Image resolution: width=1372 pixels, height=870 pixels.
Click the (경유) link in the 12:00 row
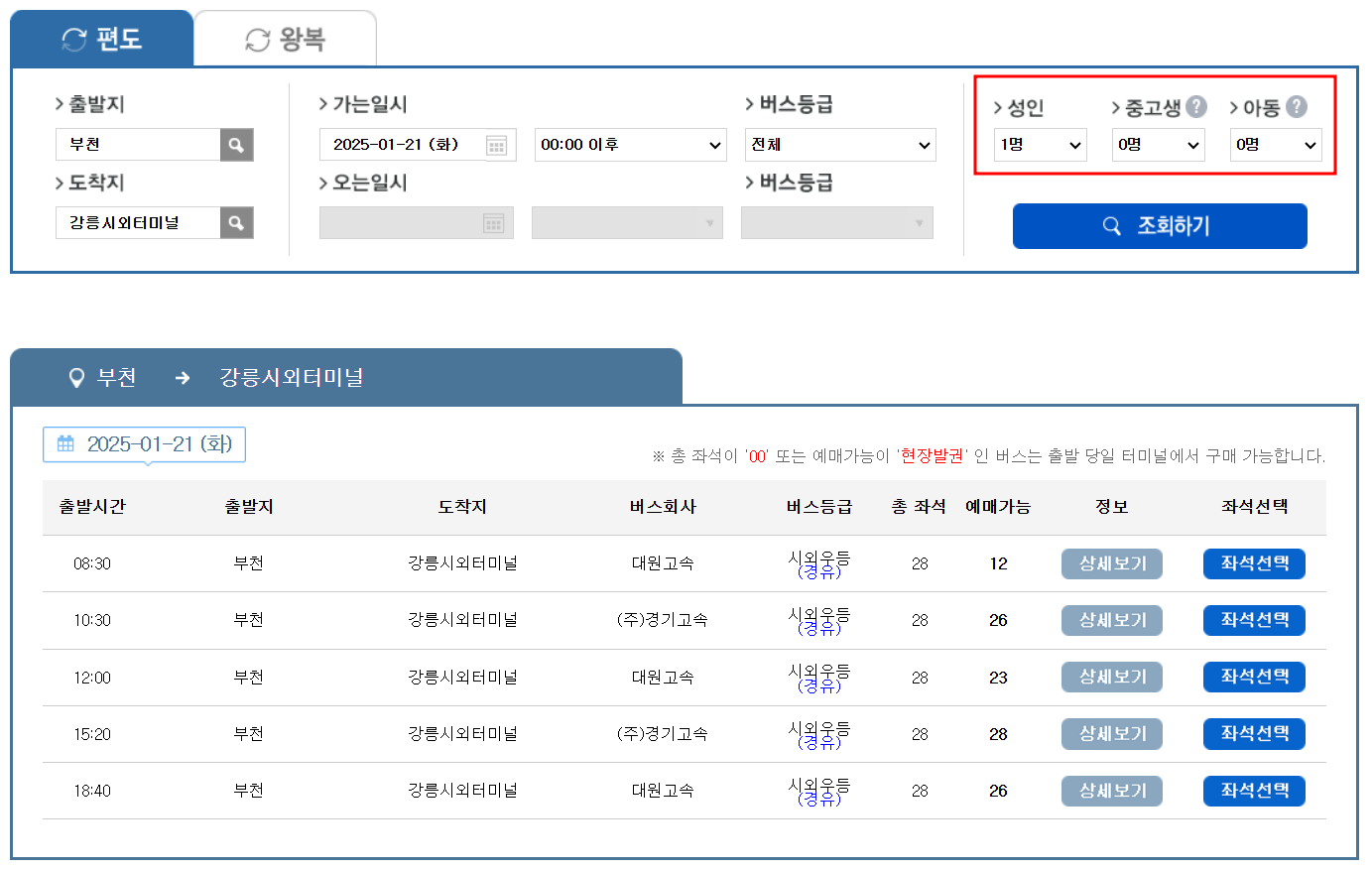[819, 685]
